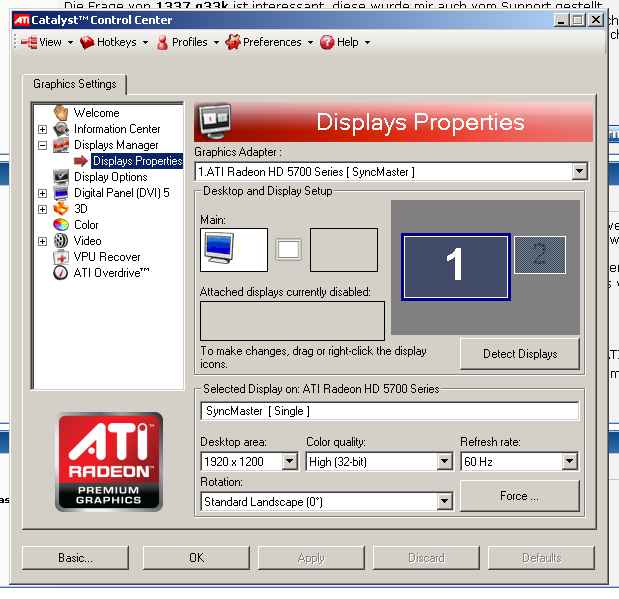Click the View toolbar icon
The width and height of the screenshot is (619, 599).
tap(29, 42)
